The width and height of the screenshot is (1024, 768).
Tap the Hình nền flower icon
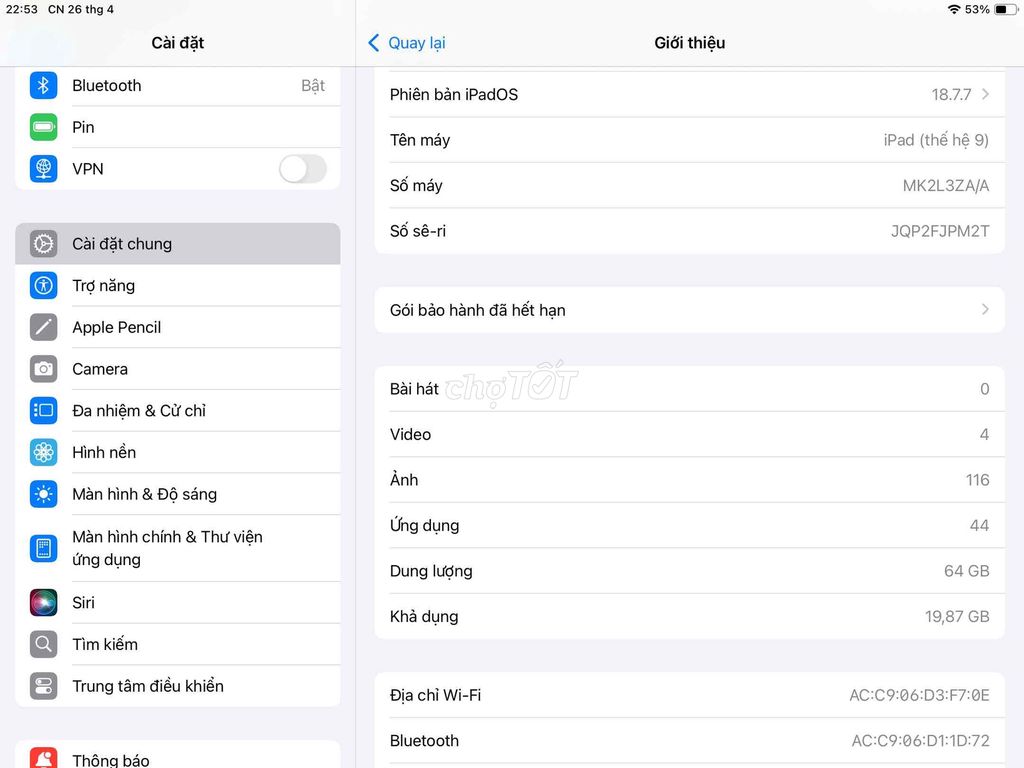43,453
